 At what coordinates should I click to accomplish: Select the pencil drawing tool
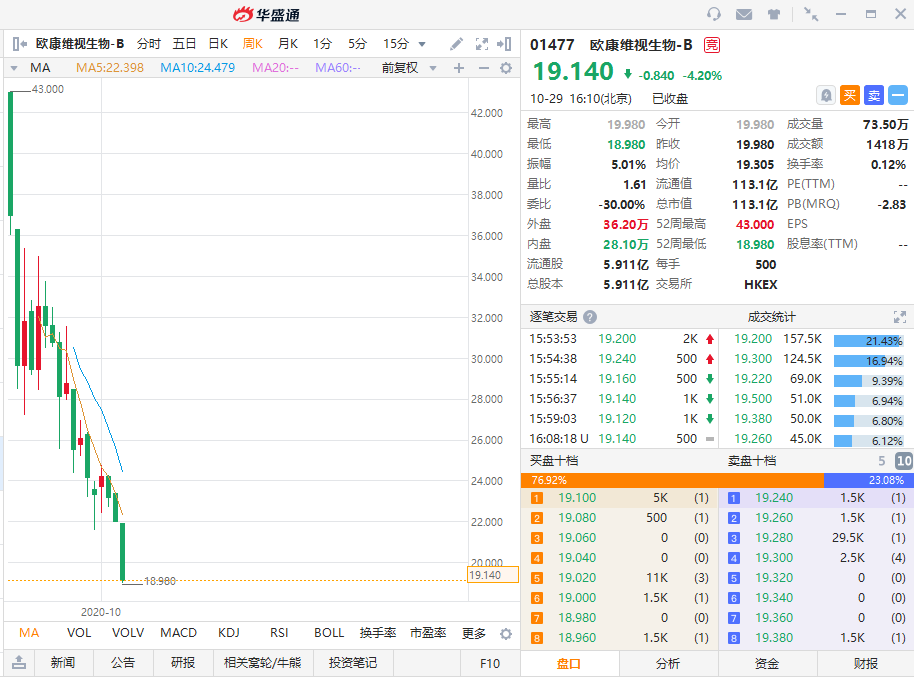456,44
